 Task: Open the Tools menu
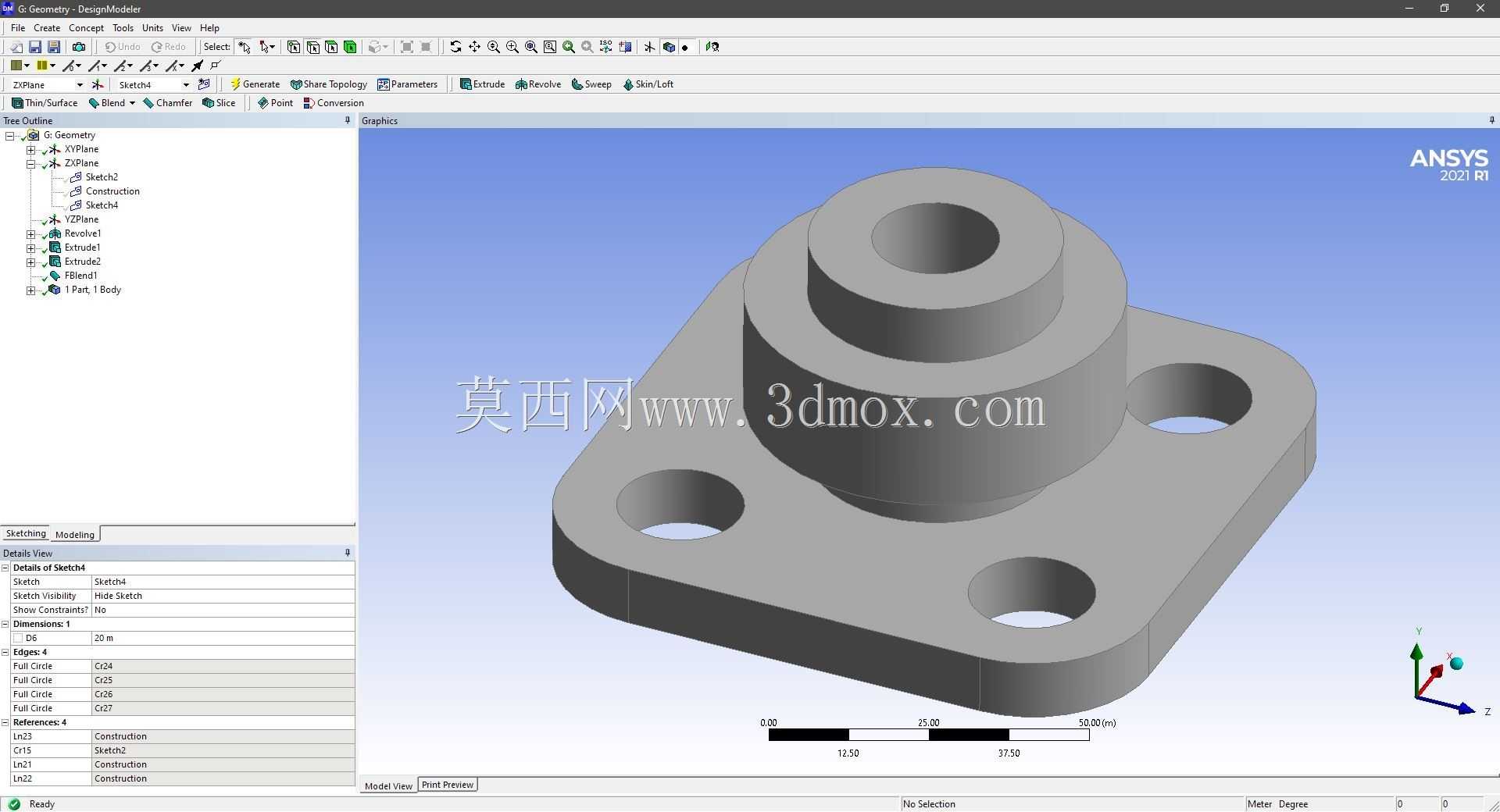pyautogui.click(x=123, y=27)
